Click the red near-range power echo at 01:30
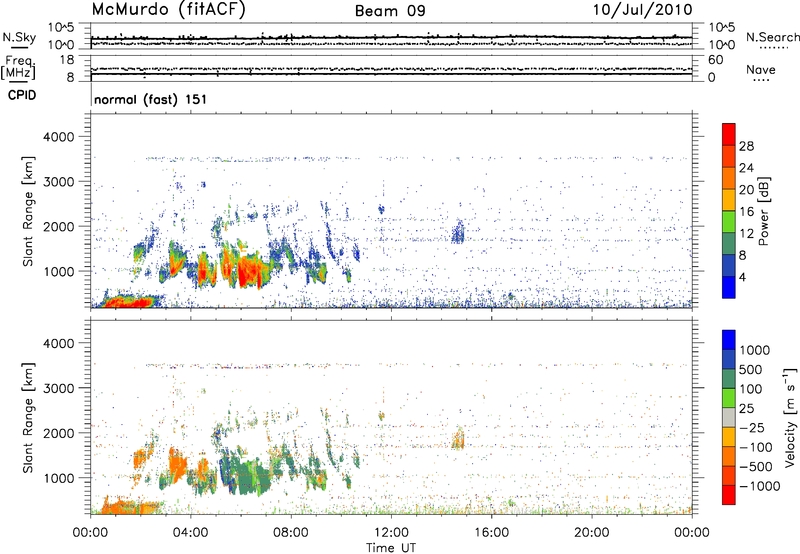800x554 pixels. 129,300
